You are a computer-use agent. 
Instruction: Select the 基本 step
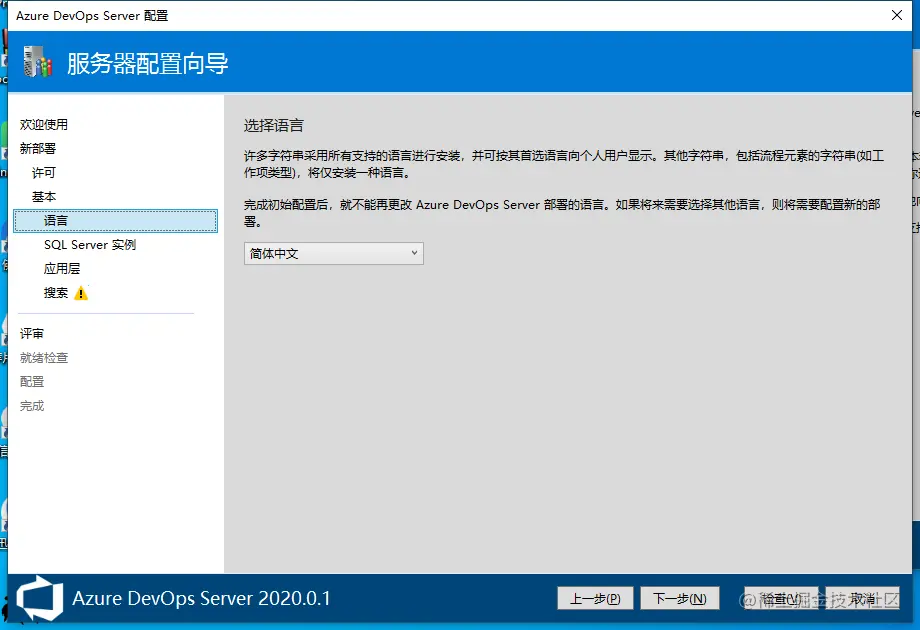43,197
